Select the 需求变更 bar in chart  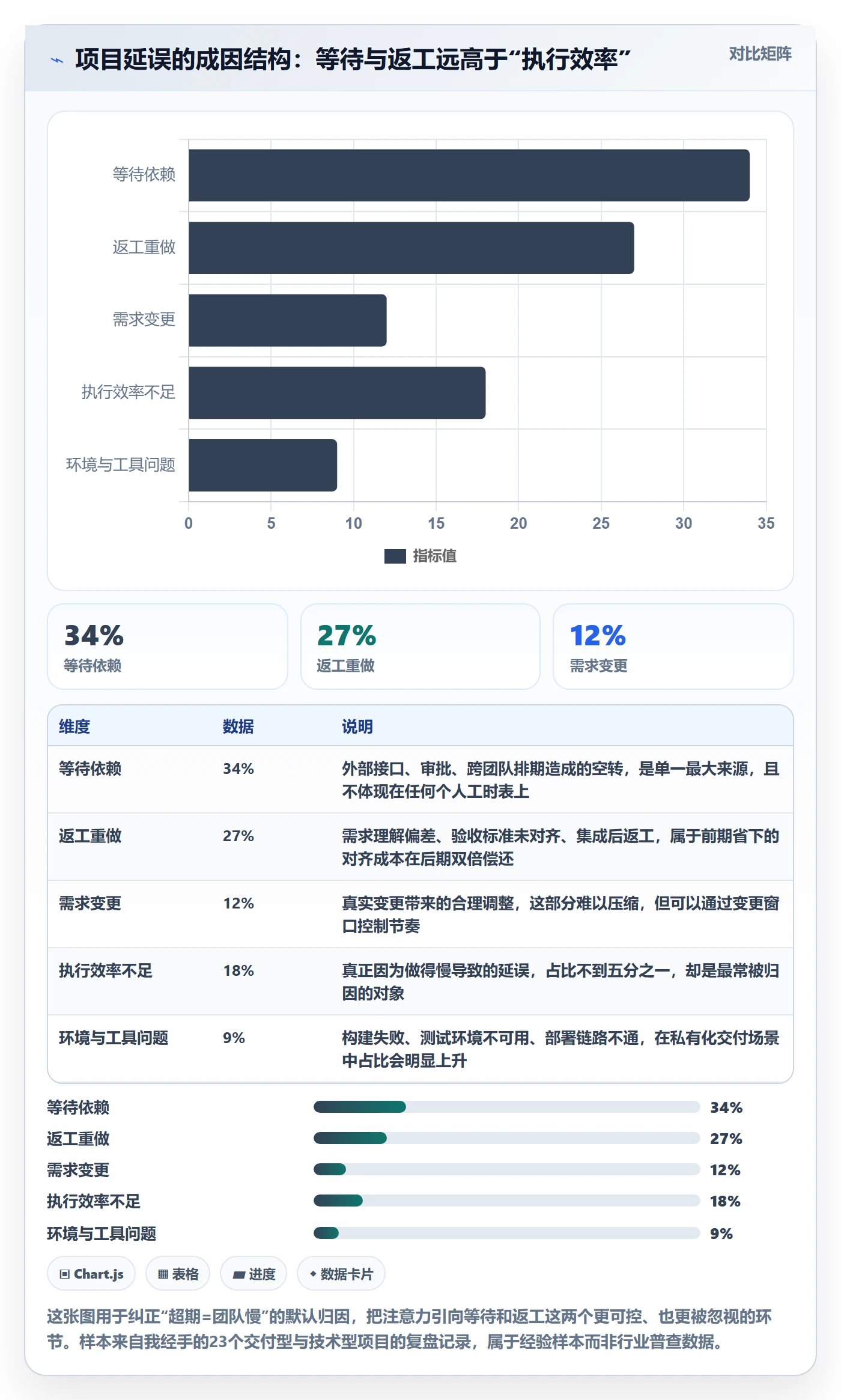pyautogui.click(x=288, y=320)
